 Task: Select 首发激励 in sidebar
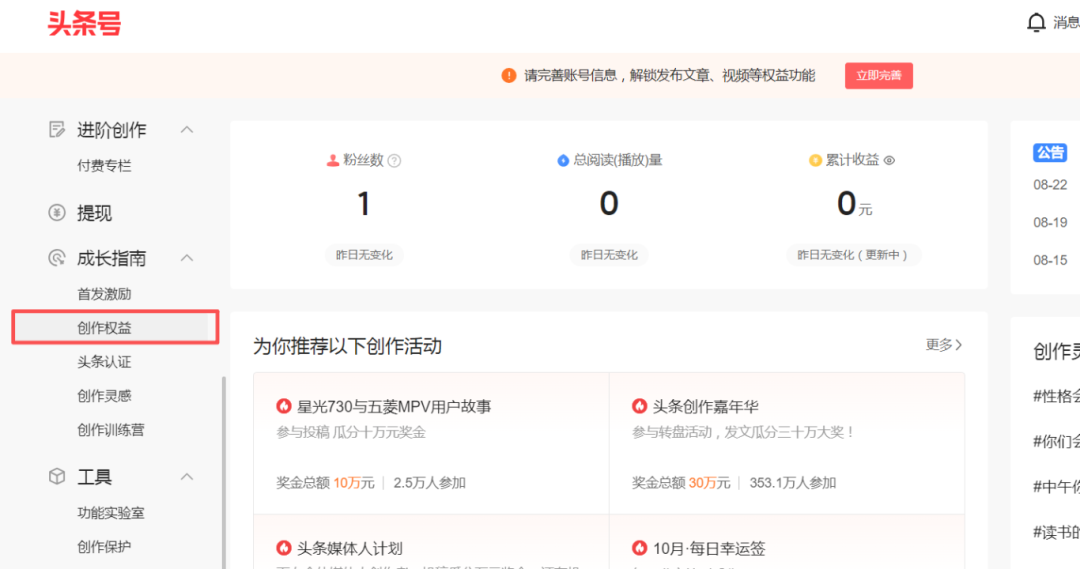[x=104, y=294]
